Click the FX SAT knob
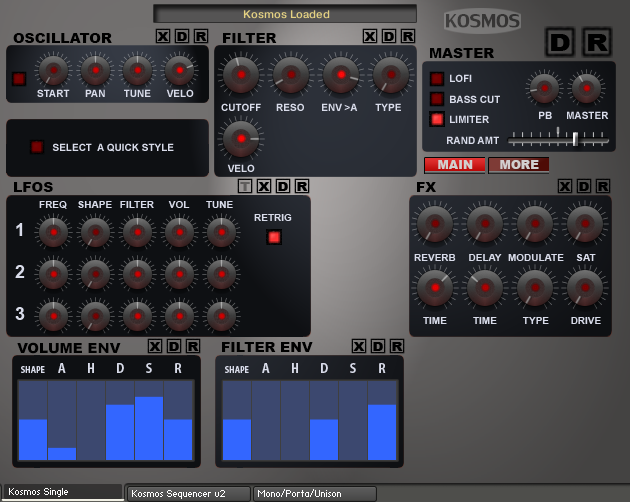The image size is (630, 502). (585, 223)
